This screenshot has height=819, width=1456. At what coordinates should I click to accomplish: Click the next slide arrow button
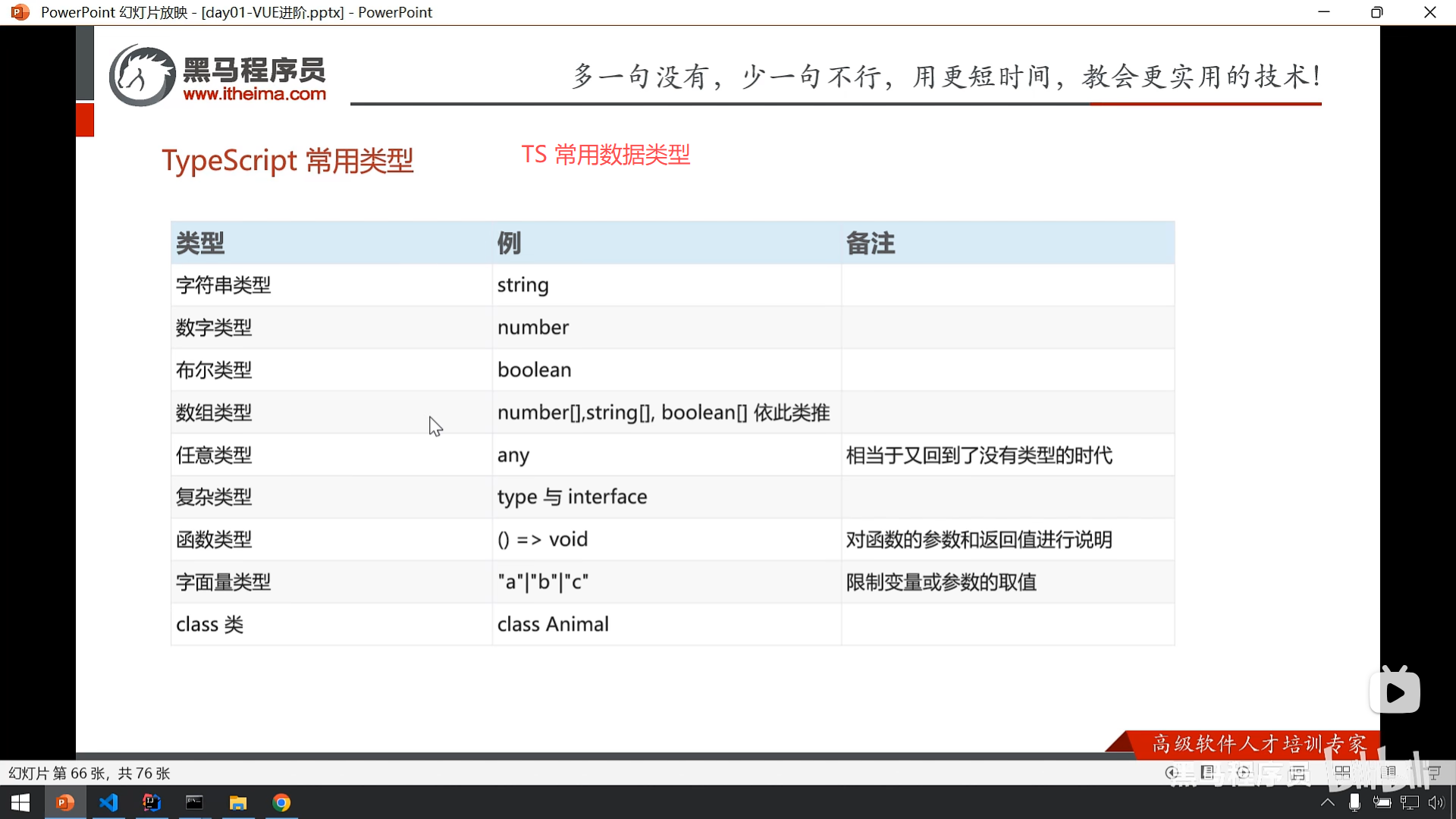[x=1243, y=773]
